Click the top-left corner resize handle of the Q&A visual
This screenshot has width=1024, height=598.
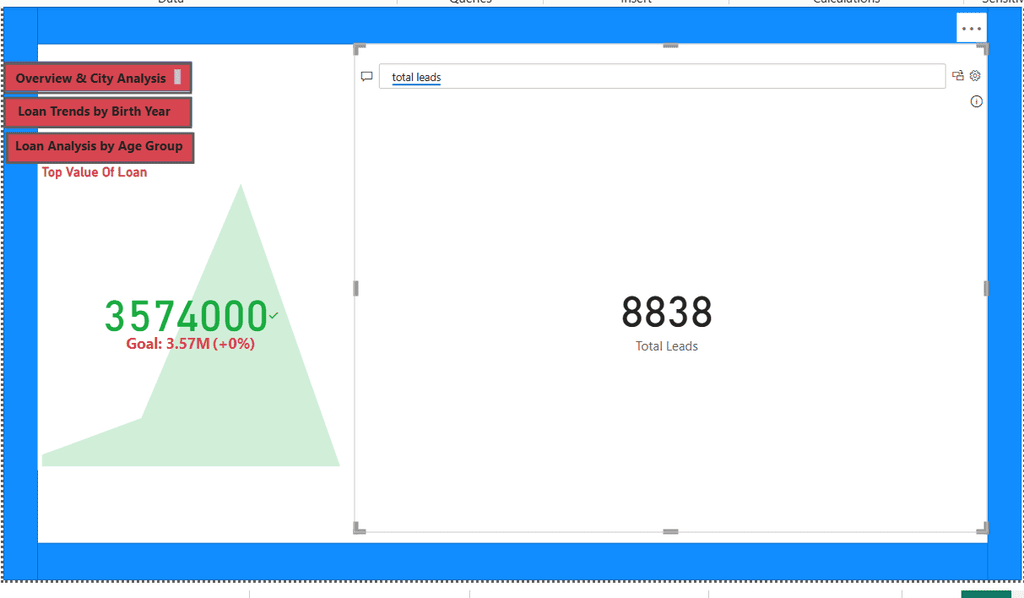359,49
